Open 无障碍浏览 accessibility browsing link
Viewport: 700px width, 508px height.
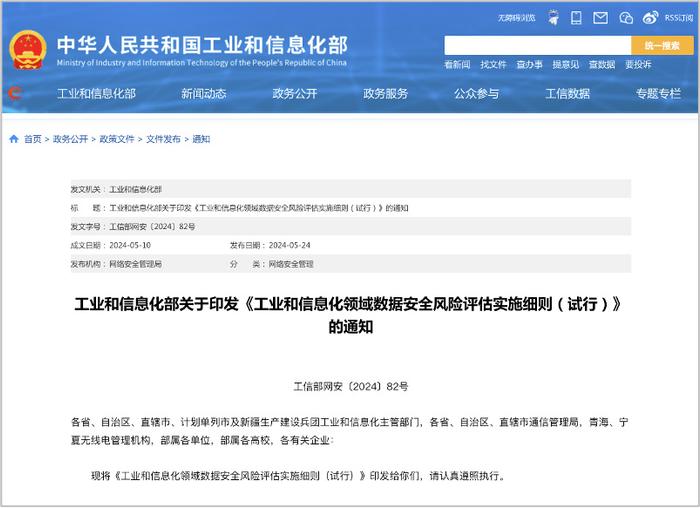click(x=516, y=18)
